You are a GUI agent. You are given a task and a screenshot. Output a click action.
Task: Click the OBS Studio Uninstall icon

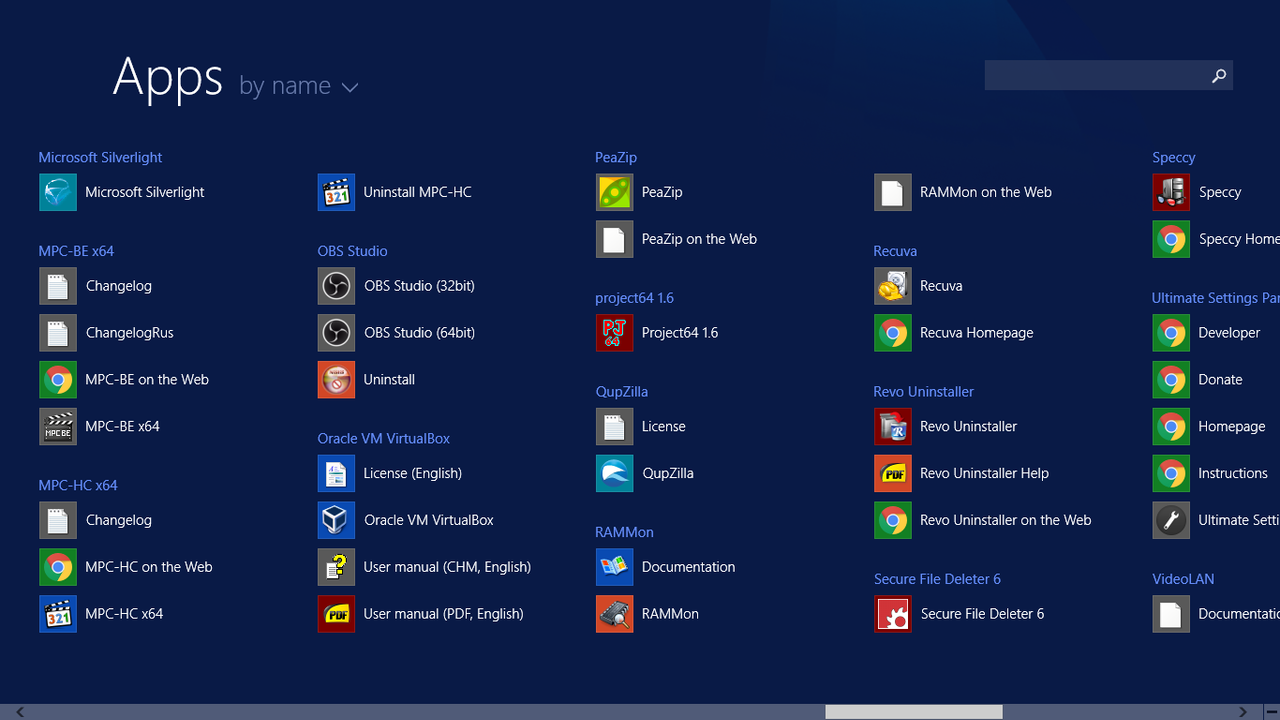336,379
